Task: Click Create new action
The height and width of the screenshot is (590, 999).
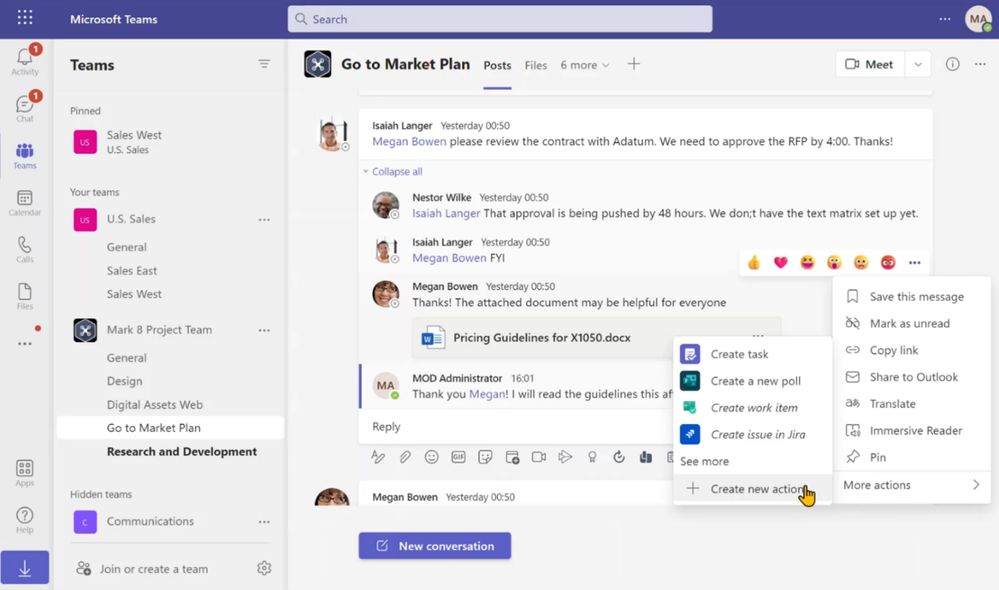Action: coord(752,489)
